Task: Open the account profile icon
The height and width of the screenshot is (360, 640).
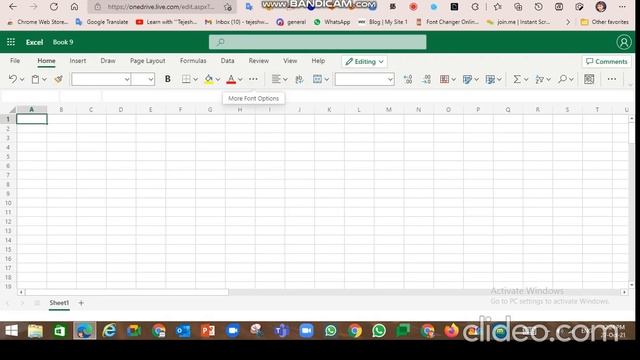Action: click(x=624, y=42)
